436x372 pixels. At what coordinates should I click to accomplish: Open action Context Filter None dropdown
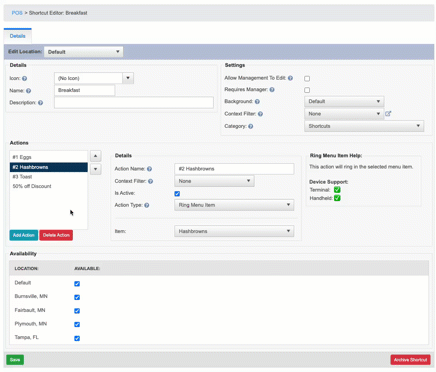214,181
